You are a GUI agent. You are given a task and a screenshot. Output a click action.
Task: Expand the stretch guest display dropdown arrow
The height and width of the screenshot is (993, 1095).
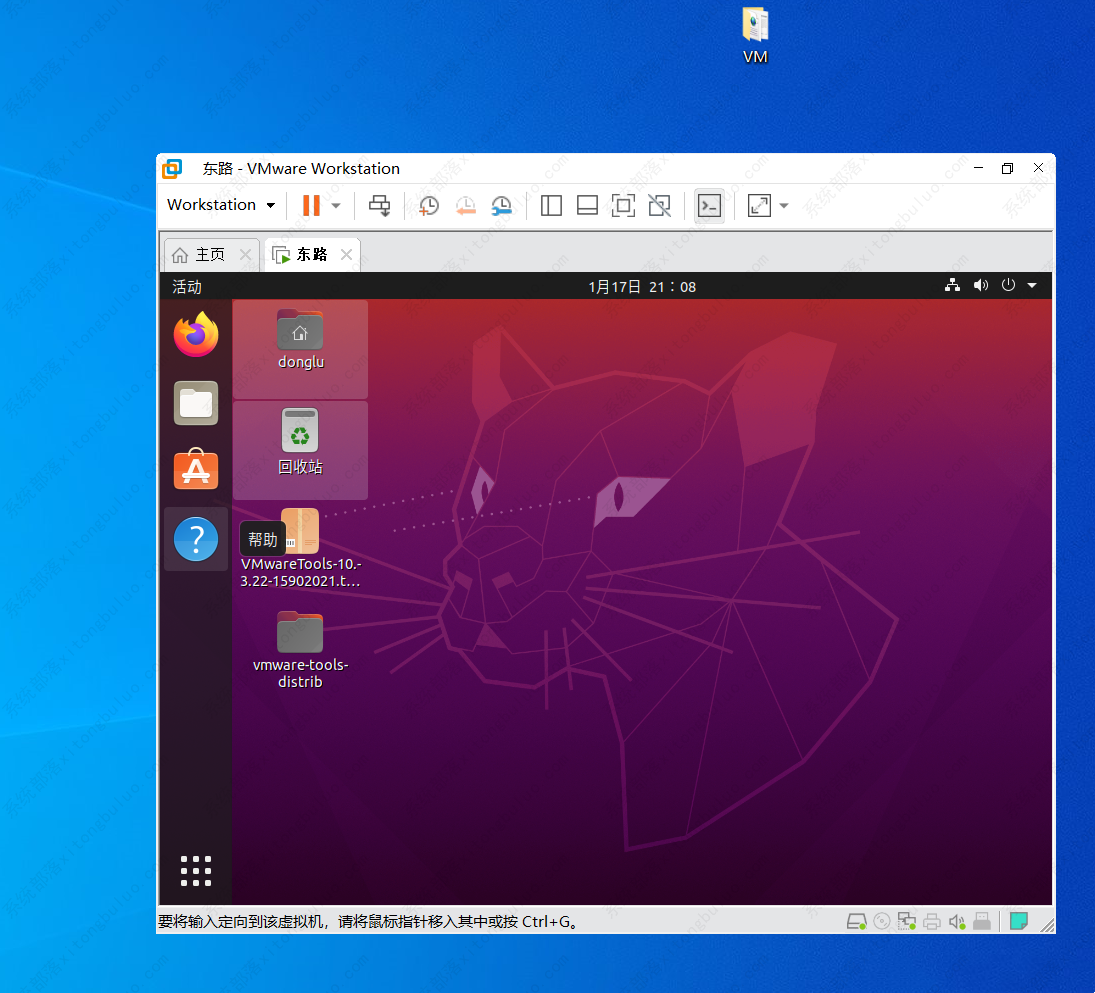(784, 206)
